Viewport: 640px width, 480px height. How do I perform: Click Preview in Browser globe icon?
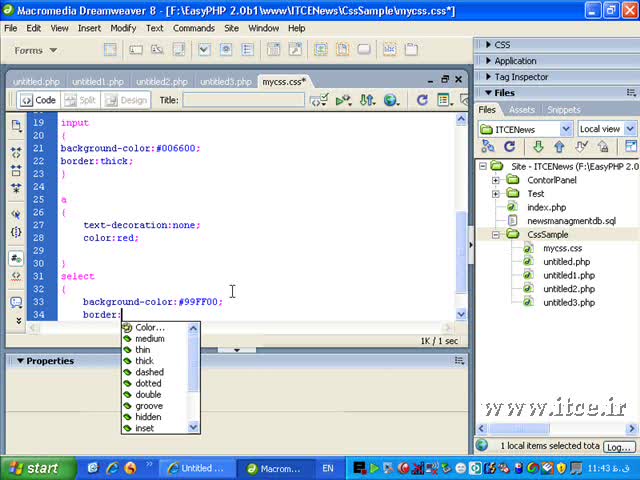click(391, 100)
